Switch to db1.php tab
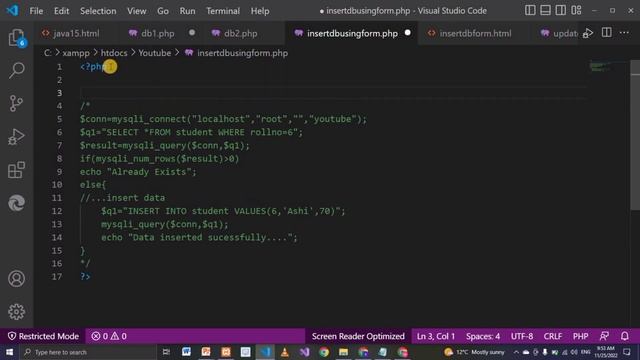Image resolution: width=640 pixels, height=360 pixels. tap(157, 33)
